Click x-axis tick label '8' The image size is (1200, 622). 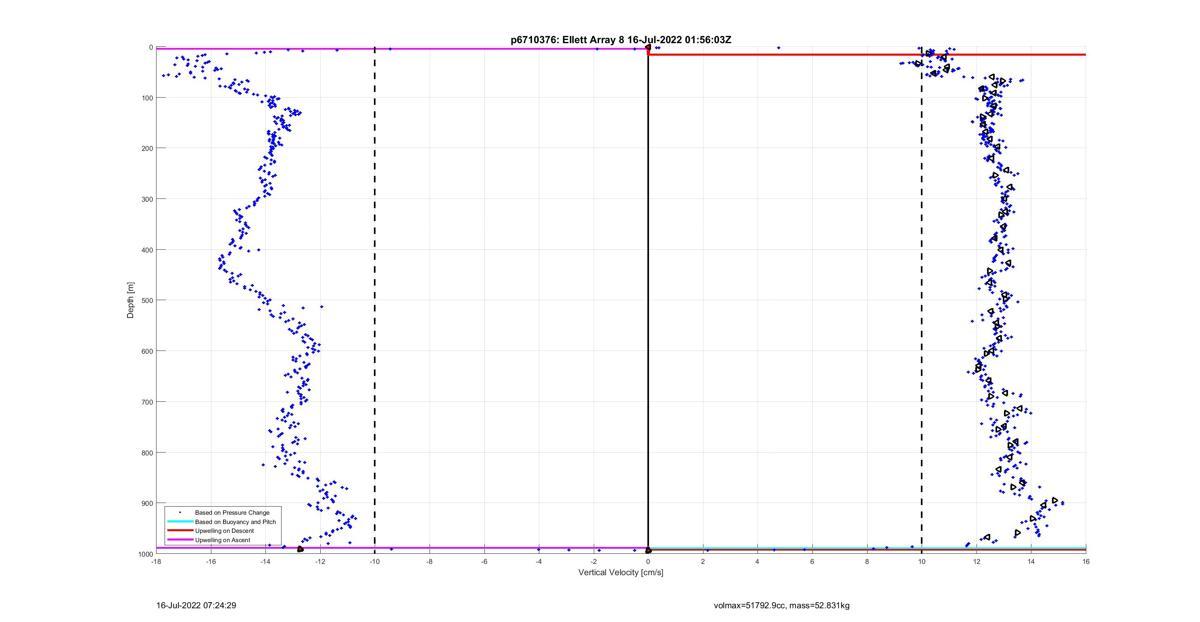coord(867,561)
